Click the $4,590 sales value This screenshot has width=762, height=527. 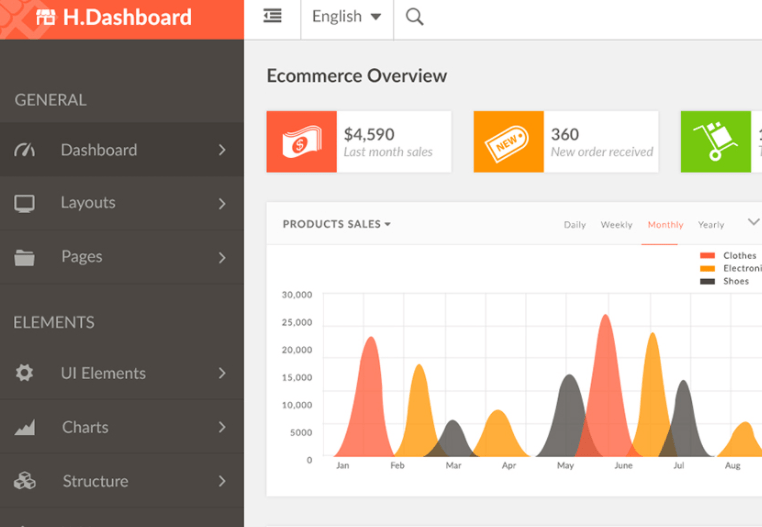pyautogui.click(x=369, y=134)
